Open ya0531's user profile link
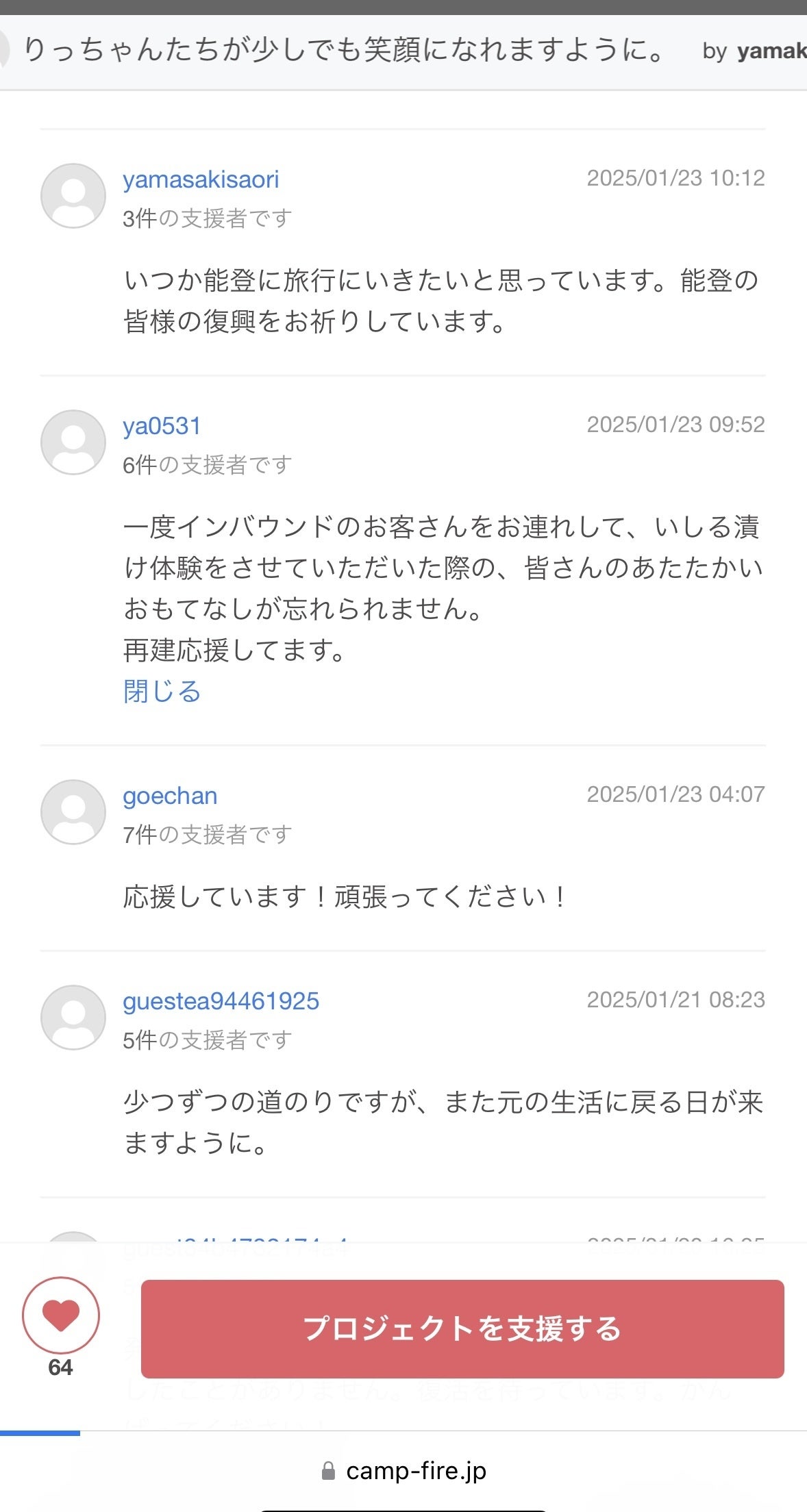This screenshot has height=1512, width=807. (x=162, y=426)
